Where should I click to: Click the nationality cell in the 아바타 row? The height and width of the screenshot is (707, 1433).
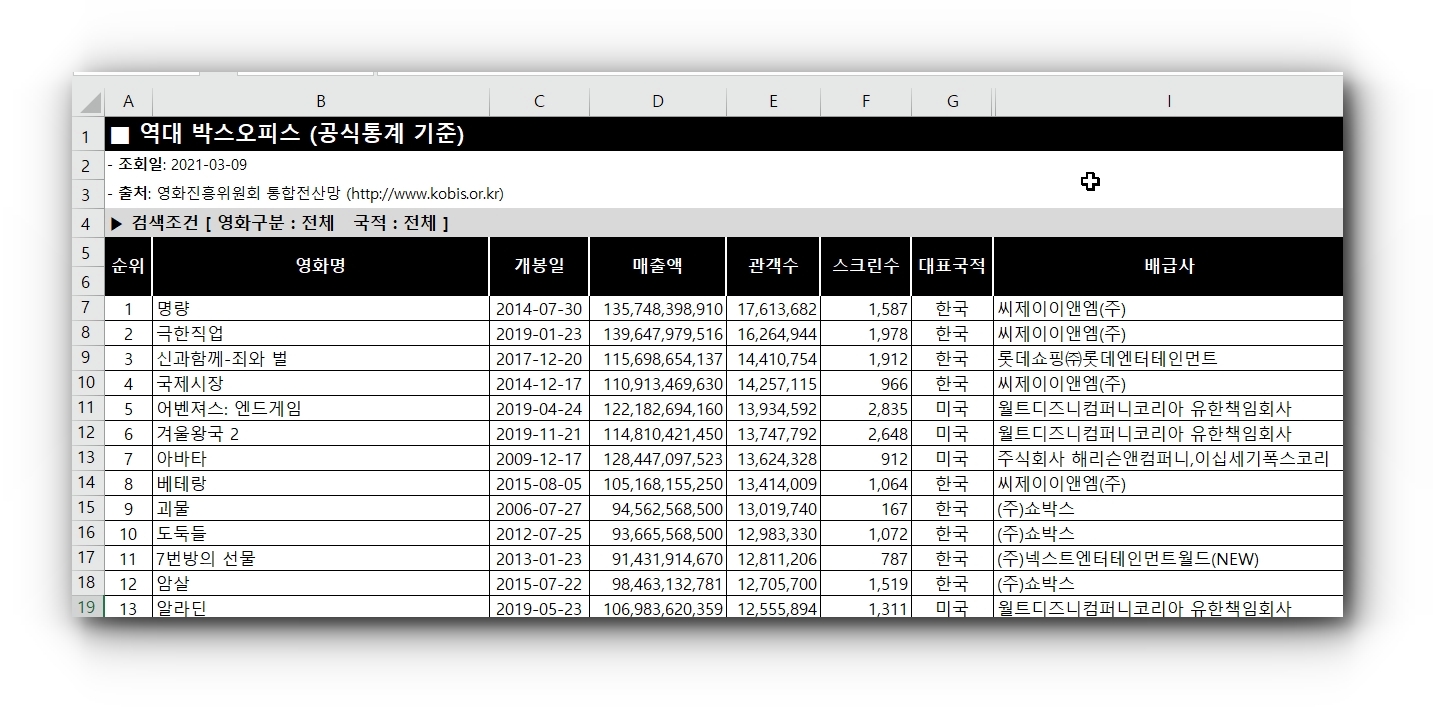click(952, 458)
